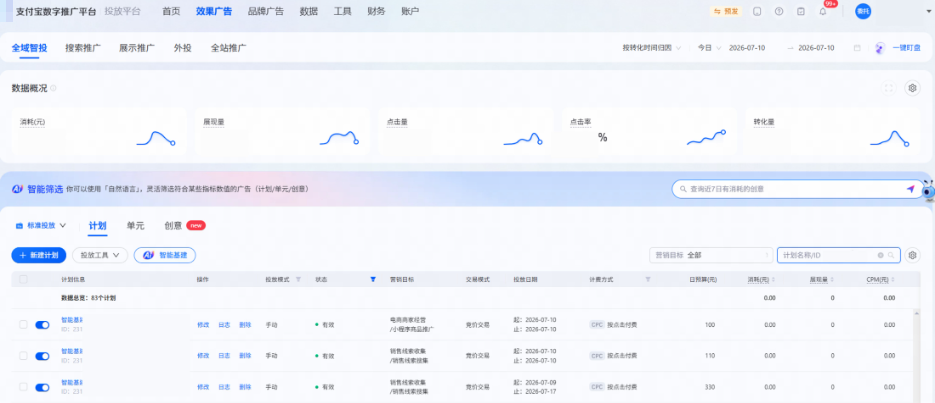This screenshot has width=935, height=403.
Task: Focus the smart filter natural language search box
Action: [x=796, y=189]
